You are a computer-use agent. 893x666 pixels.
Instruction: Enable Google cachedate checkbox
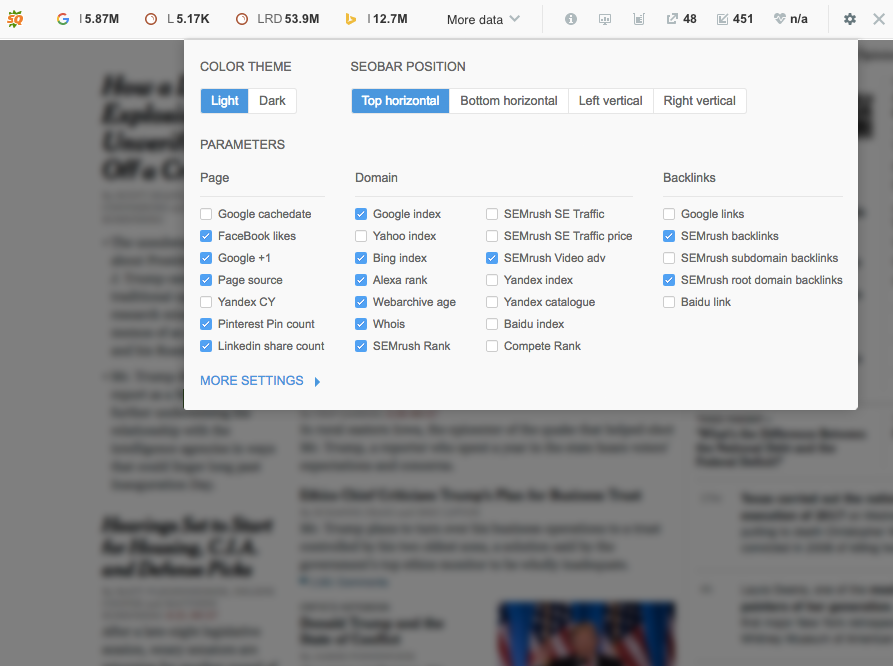coord(206,214)
